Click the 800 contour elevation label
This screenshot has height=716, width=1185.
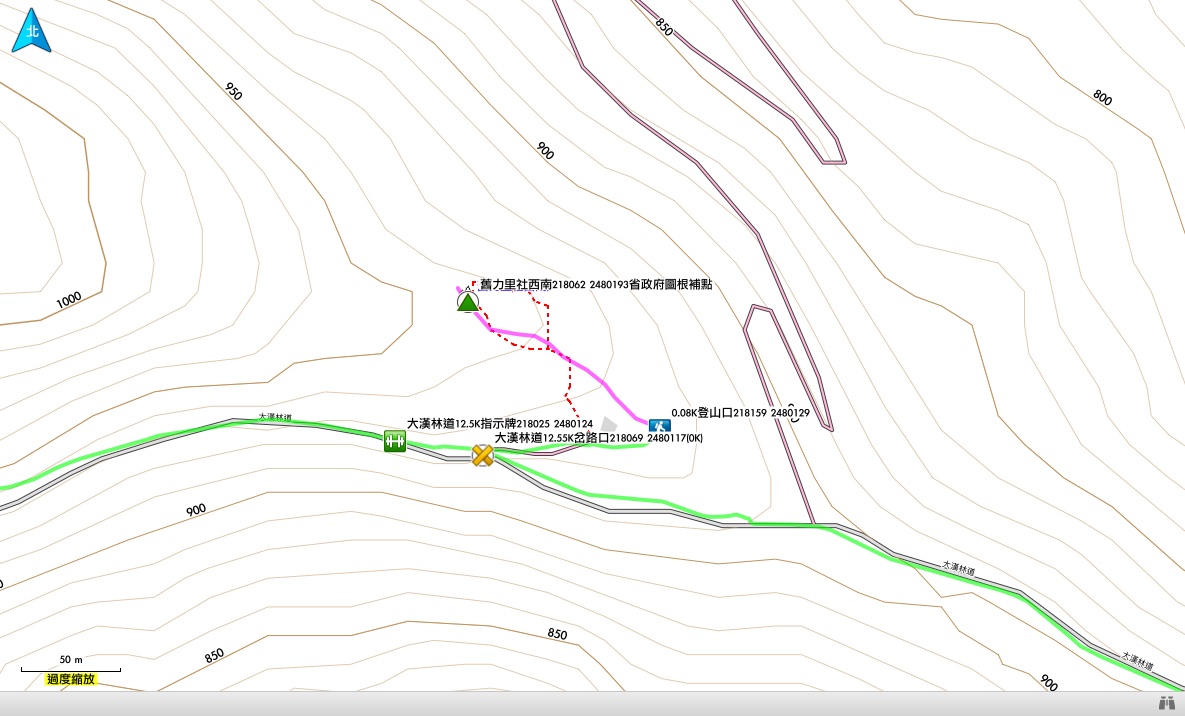(1102, 98)
